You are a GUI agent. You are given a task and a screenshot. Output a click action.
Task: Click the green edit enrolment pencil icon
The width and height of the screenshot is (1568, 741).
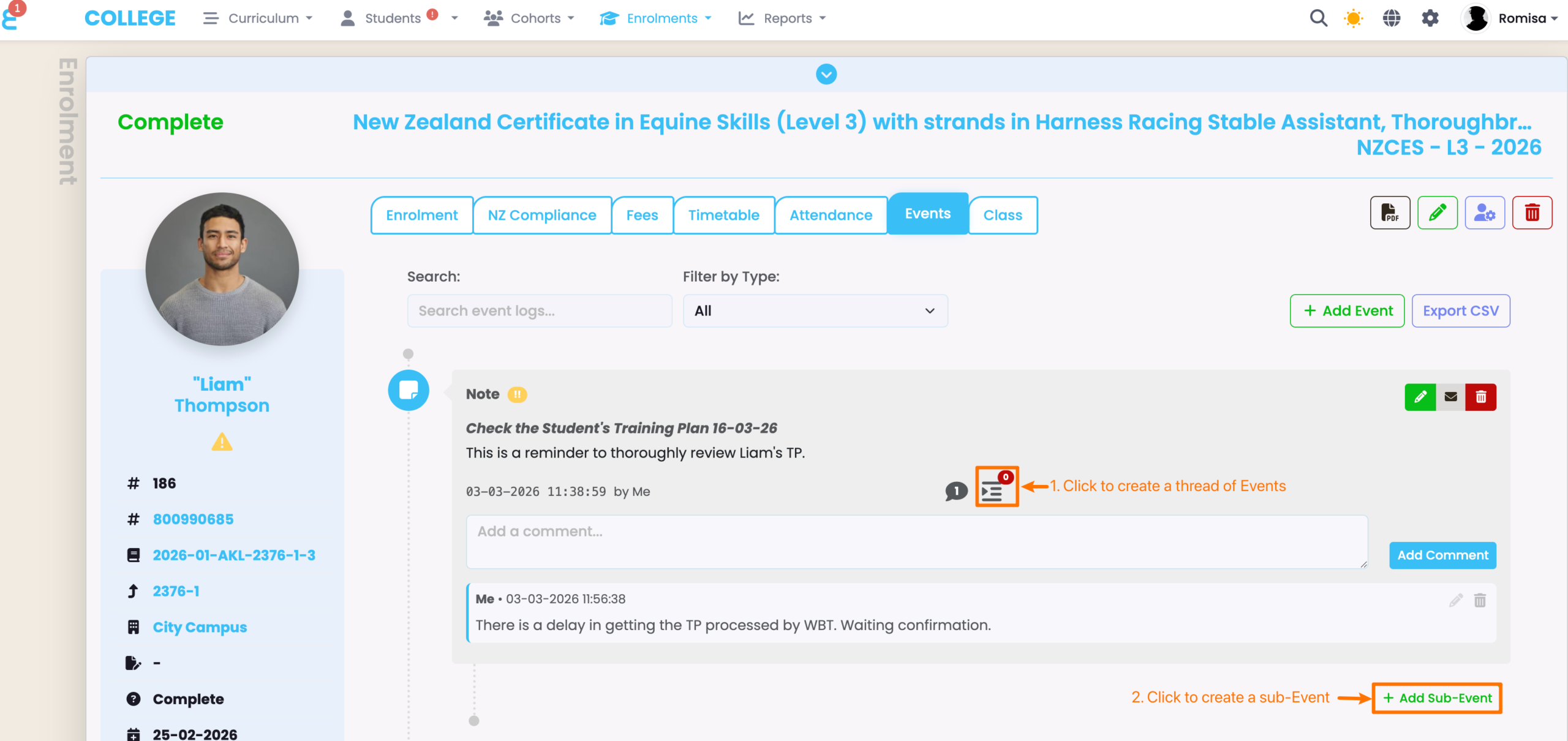tap(1437, 213)
